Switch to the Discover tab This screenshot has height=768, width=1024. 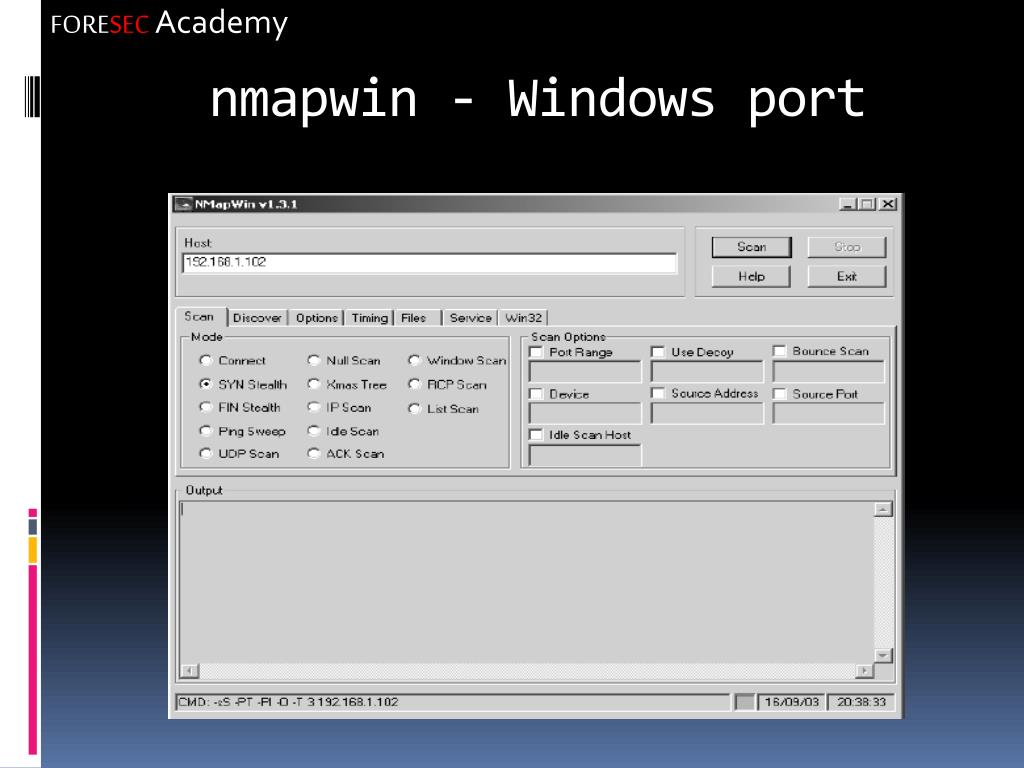point(257,318)
